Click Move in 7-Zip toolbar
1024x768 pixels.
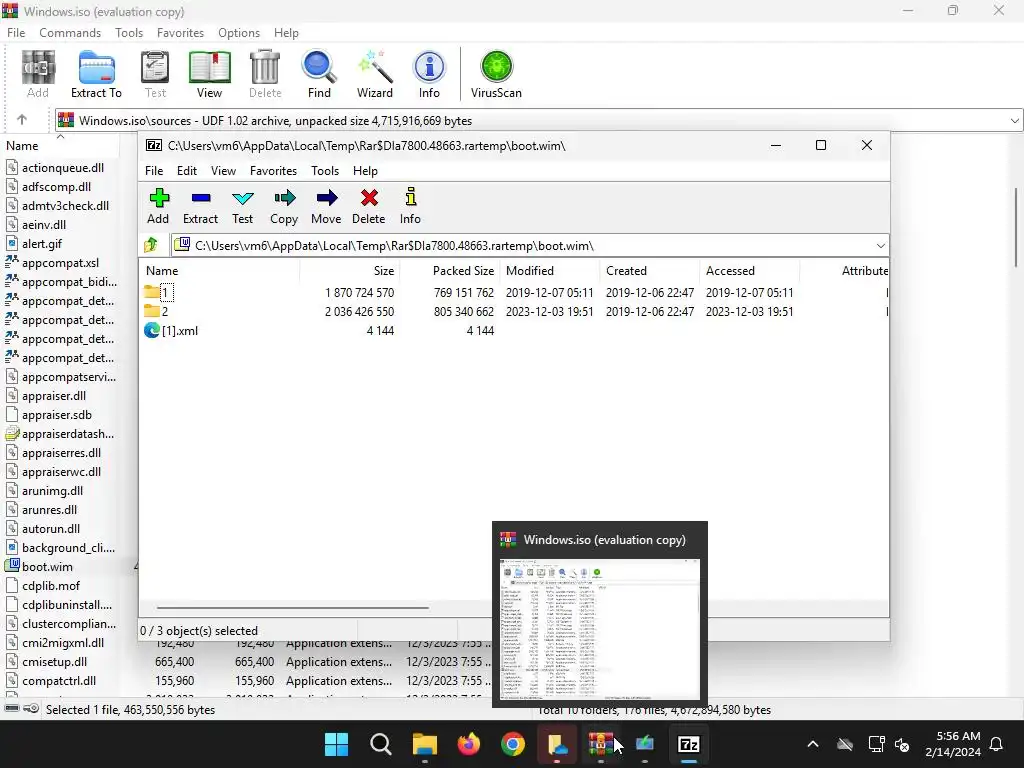(326, 206)
